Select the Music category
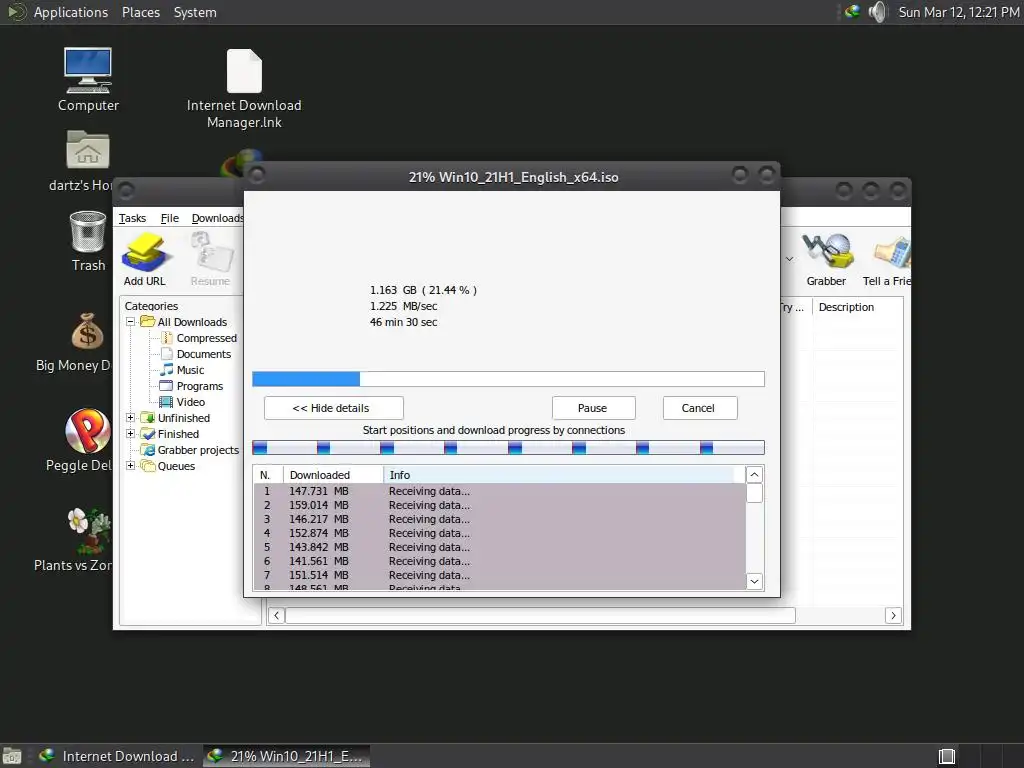The height and width of the screenshot is (768, 1024). pyautogui.click(x=191, y=370)
